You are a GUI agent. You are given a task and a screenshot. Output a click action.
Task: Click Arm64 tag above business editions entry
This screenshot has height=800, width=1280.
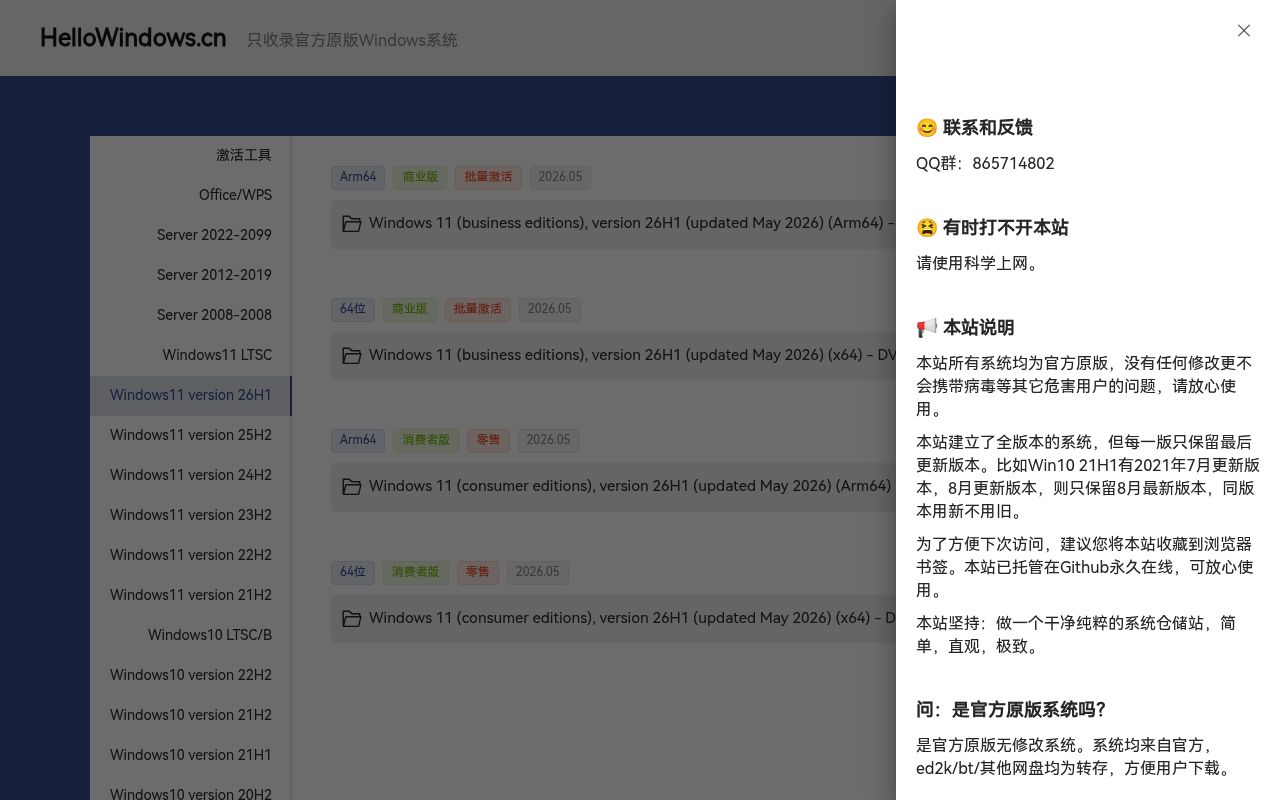358,177
